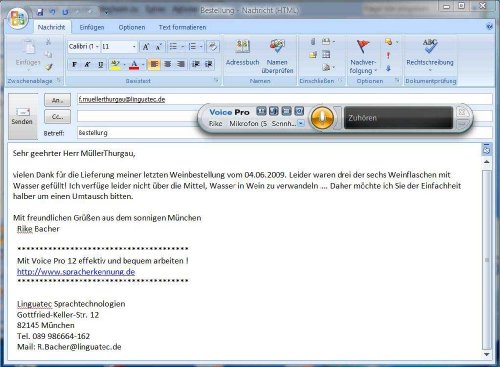This screenshot has height=367, width=500.
Task: Save message with floppy disk icon
Action: pyautogui.click(x=40, y=12)
